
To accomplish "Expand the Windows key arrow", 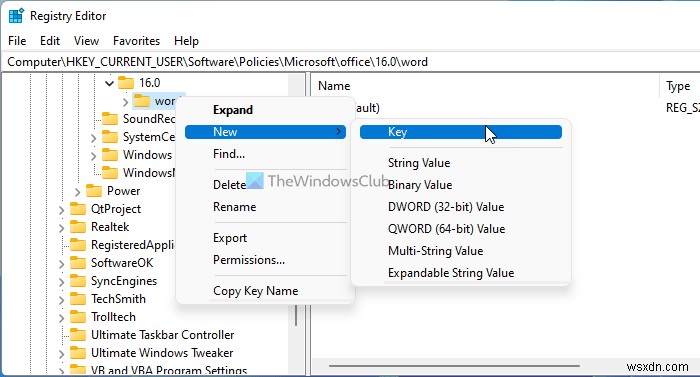I will pyautogui.click(x=93, y=155).
